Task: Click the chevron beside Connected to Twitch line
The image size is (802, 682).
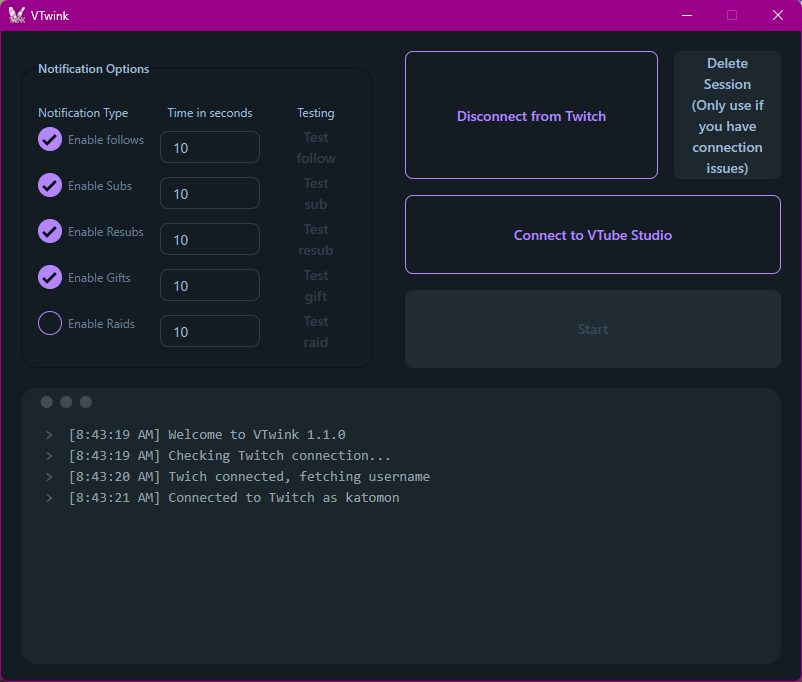Action: [x=49, y=498]
